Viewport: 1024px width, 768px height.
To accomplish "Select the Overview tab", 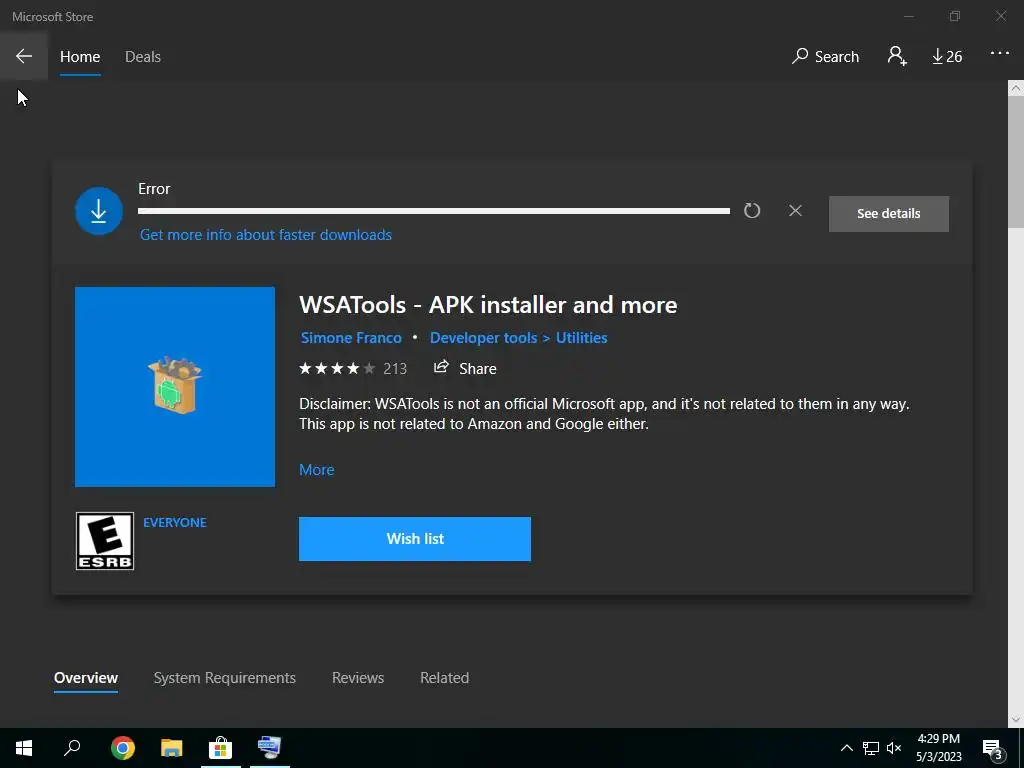I will pos(86,678).
